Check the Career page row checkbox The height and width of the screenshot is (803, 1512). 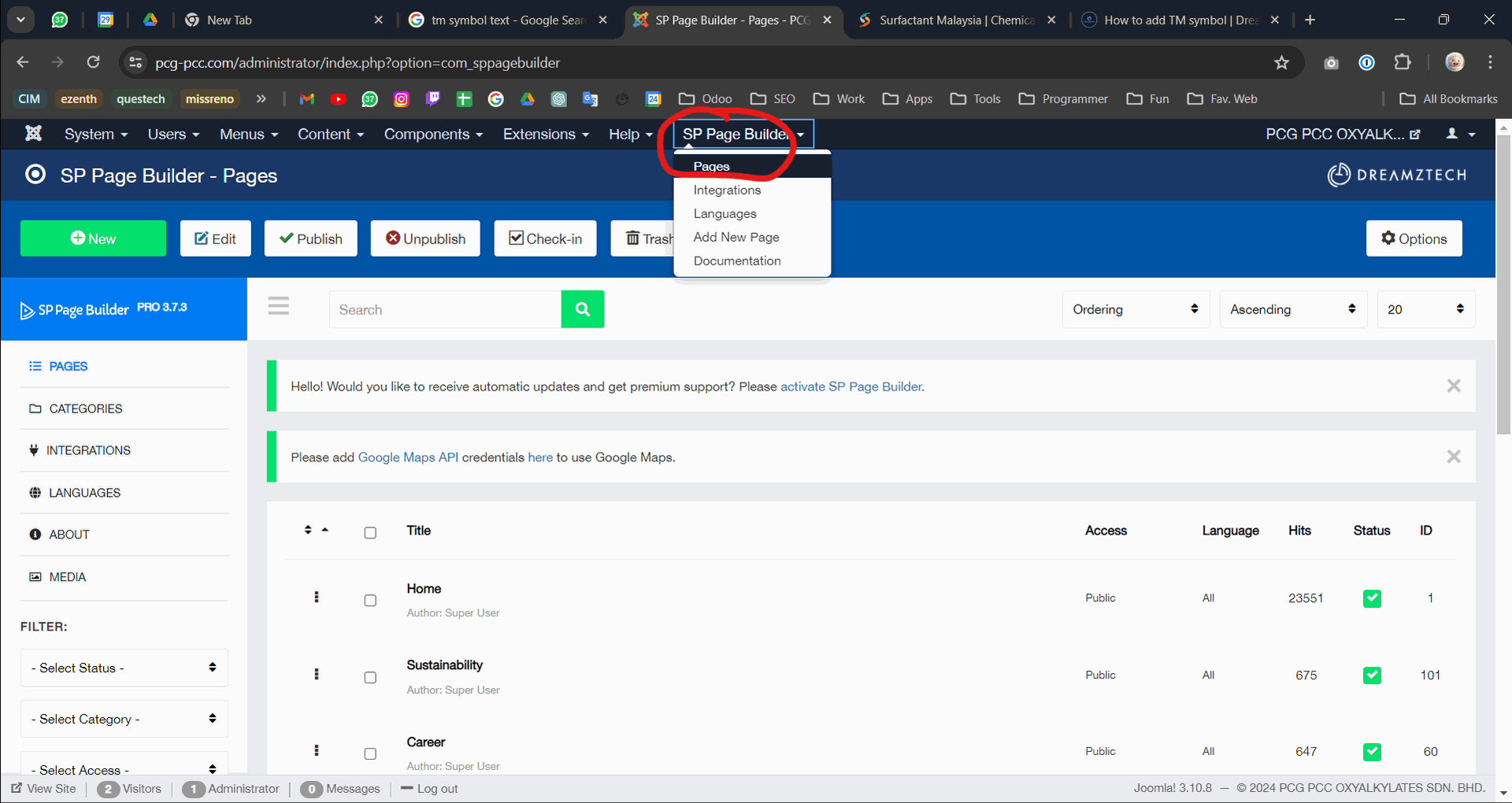370,754
